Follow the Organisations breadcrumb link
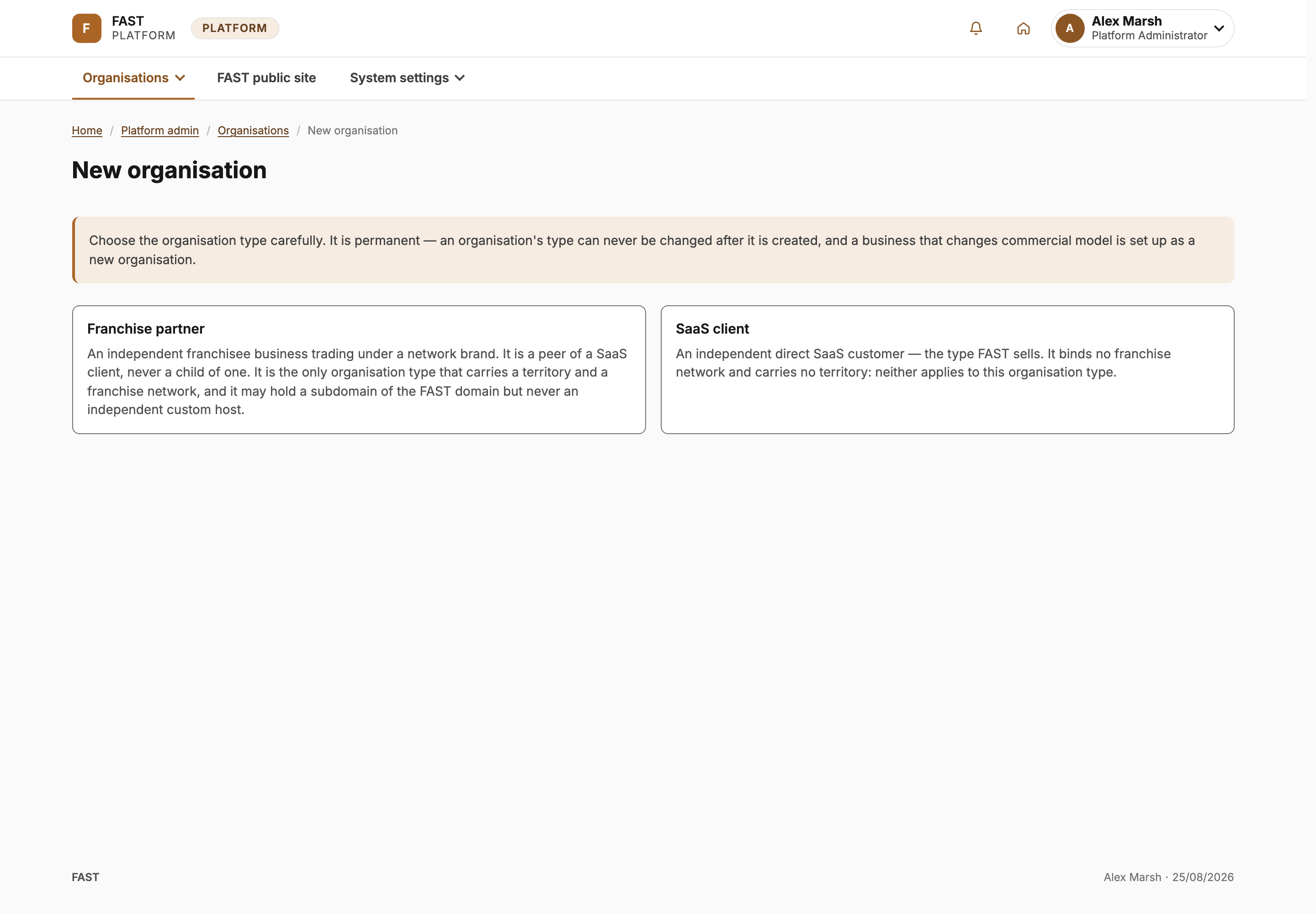The image size is (1316, 914). point(253,131)
